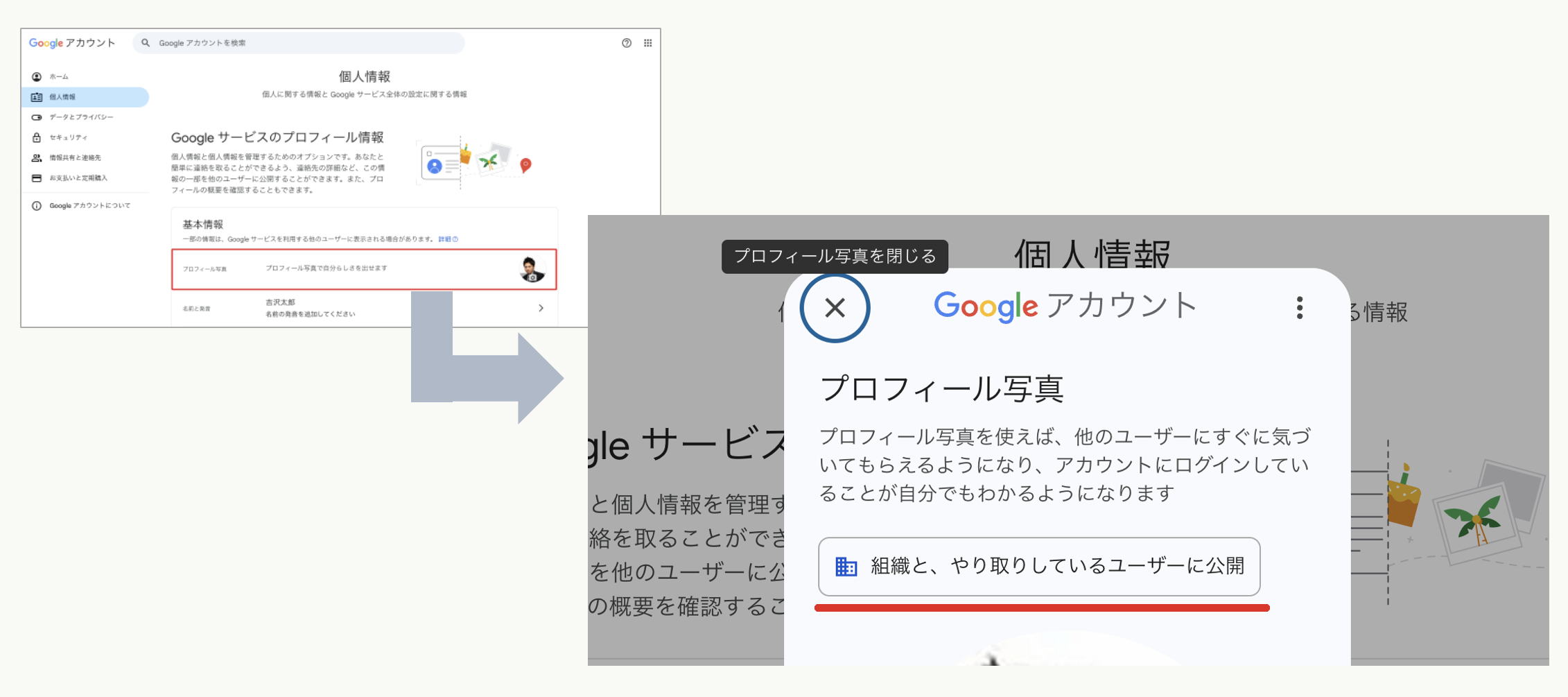Click the 名前の発音を追加してください text
Image resolution: width=1568 pixels, height=697 pixels.
click(311, 314)
